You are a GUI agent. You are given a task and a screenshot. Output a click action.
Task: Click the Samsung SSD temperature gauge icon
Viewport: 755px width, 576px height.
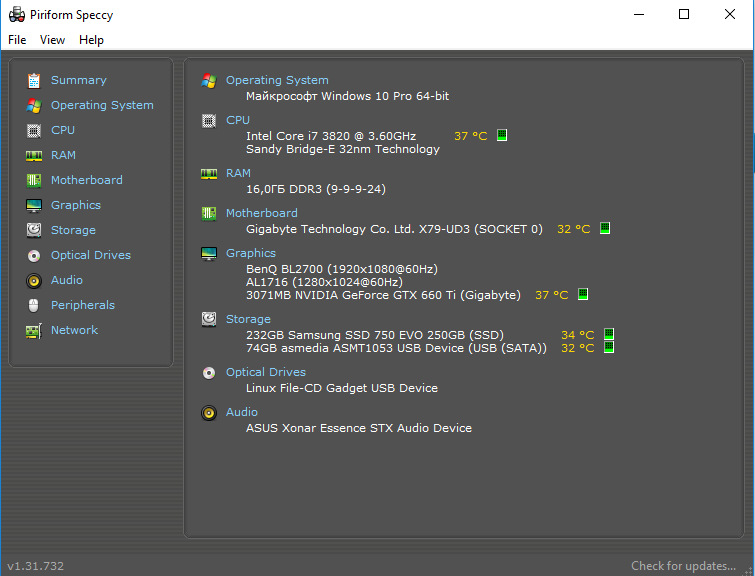(x=609, y=335)
